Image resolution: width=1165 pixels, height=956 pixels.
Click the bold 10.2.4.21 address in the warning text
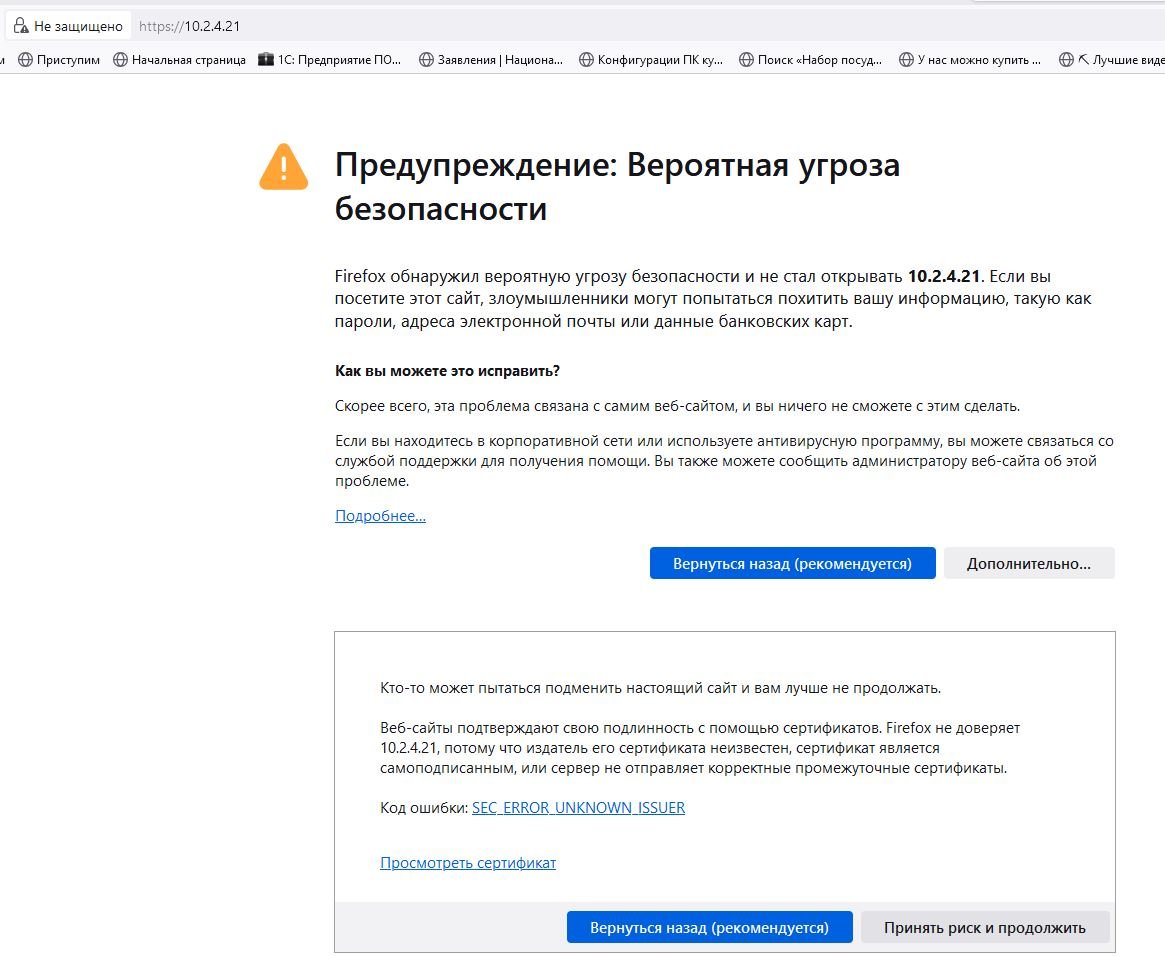944,276
